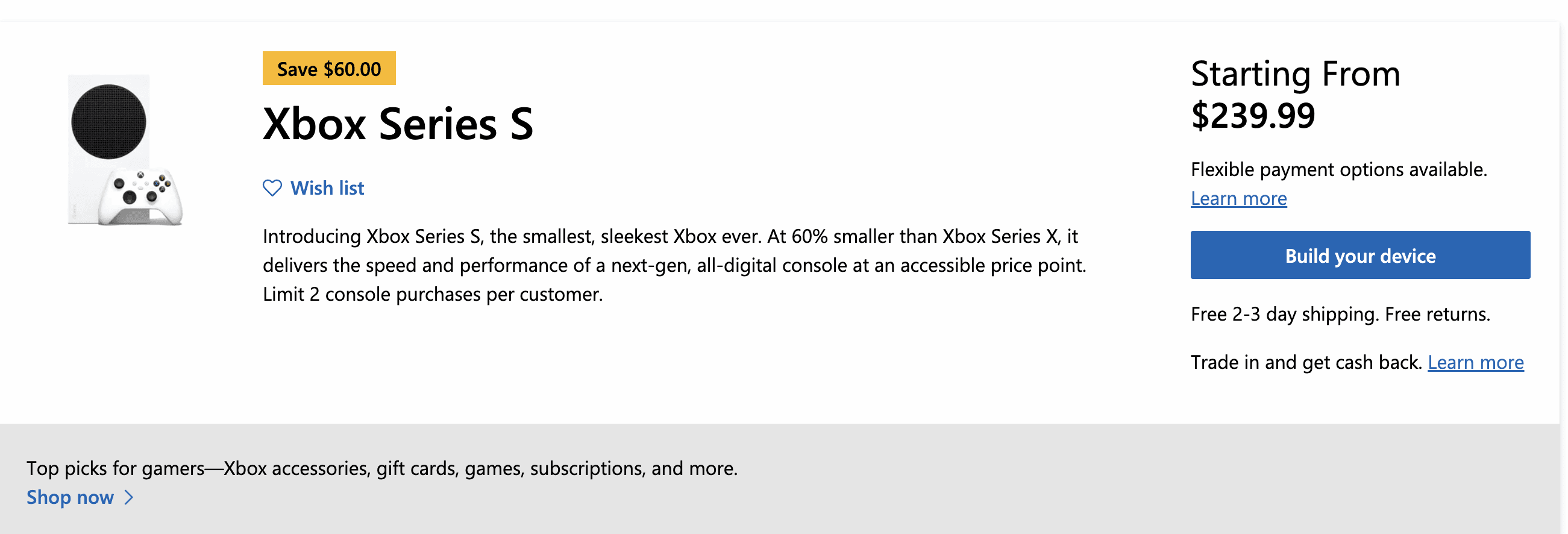This screenshot has height=534, width=1568.
Task: Click the yellow Save $60.00 badge
Action: (329, 68)
